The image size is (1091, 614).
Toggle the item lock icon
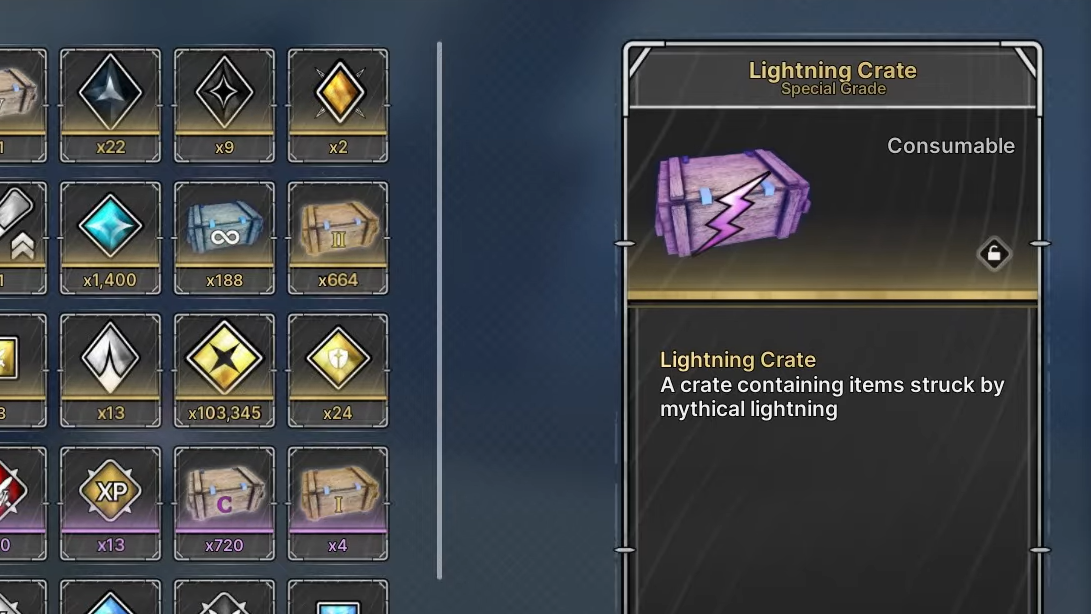point(994,254)
